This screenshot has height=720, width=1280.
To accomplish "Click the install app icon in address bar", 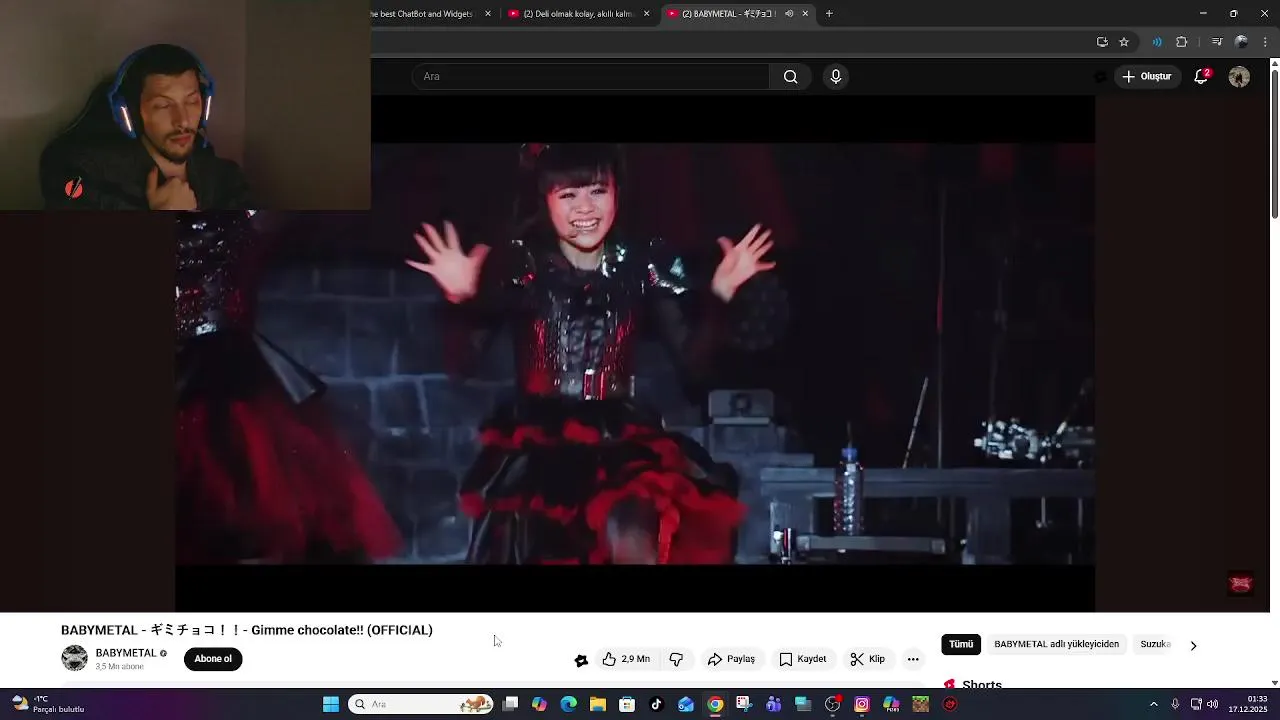I will (1102, 42).
